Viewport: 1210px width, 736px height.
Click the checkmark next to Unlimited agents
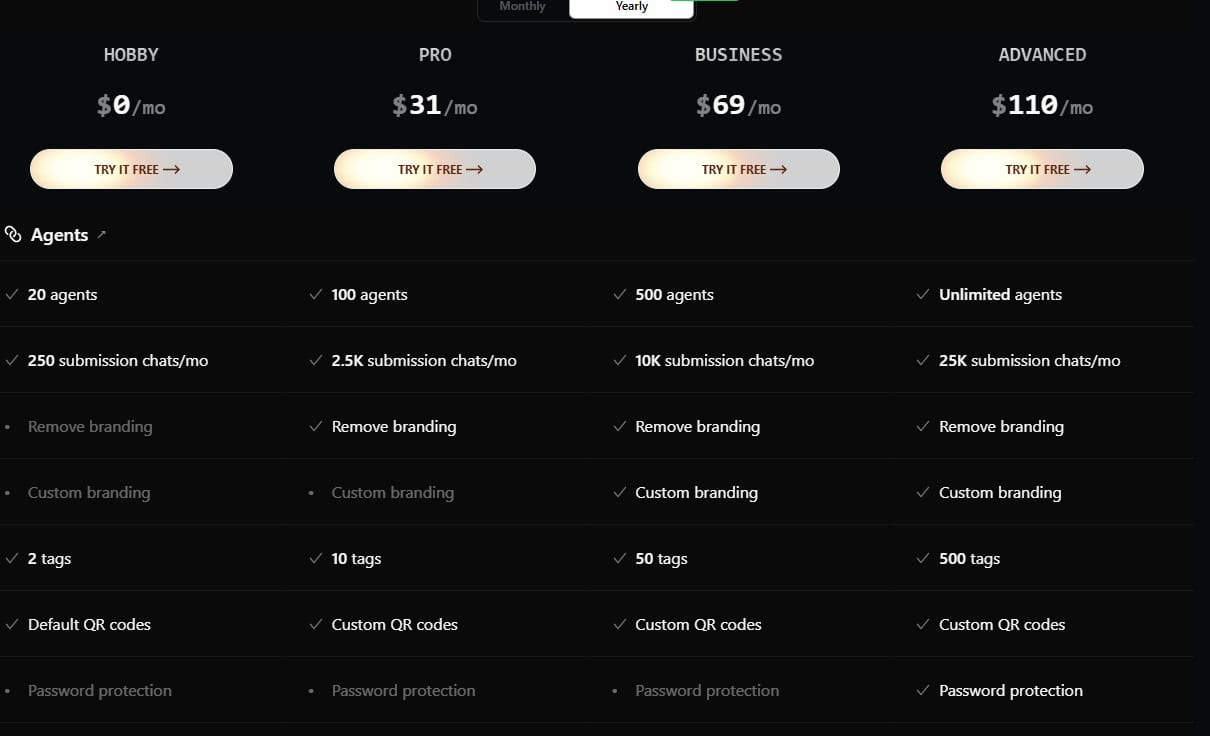coord(922,294)
